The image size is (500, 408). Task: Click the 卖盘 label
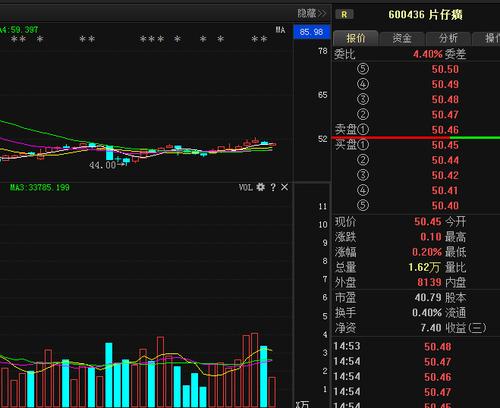click(x=345, y=130)
